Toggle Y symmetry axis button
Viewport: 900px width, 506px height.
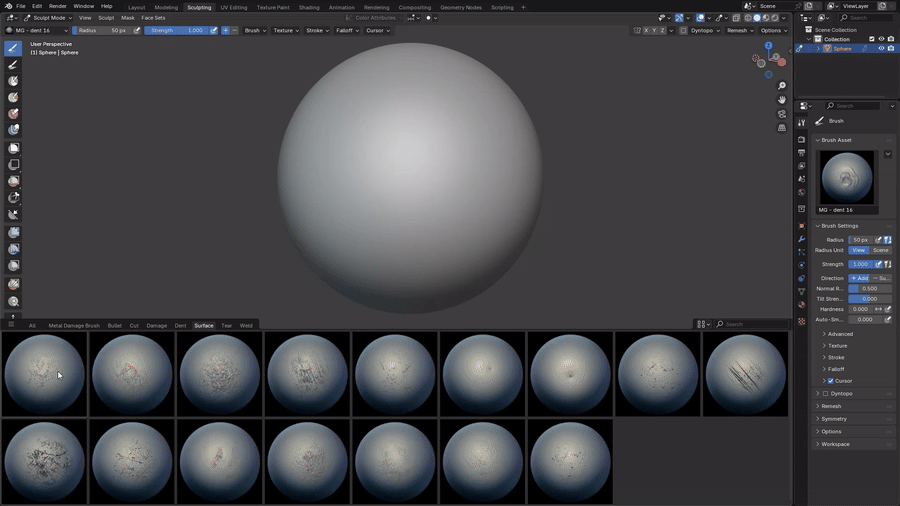click(x=654, y=30)
